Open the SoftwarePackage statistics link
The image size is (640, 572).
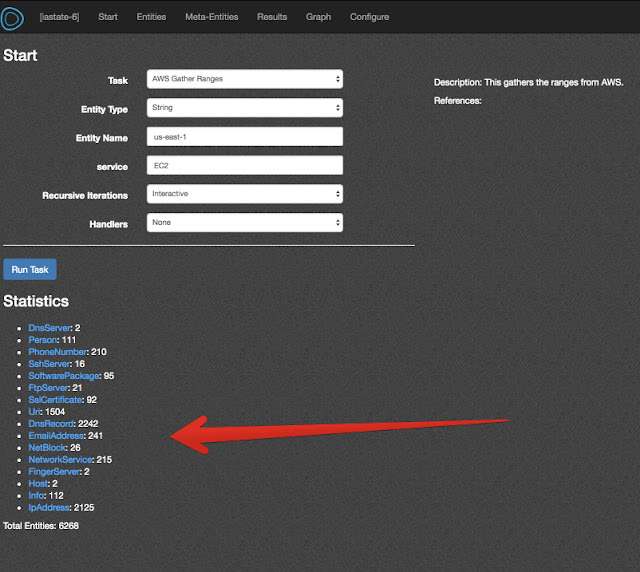pyautogui.click(x=64, y=376)
